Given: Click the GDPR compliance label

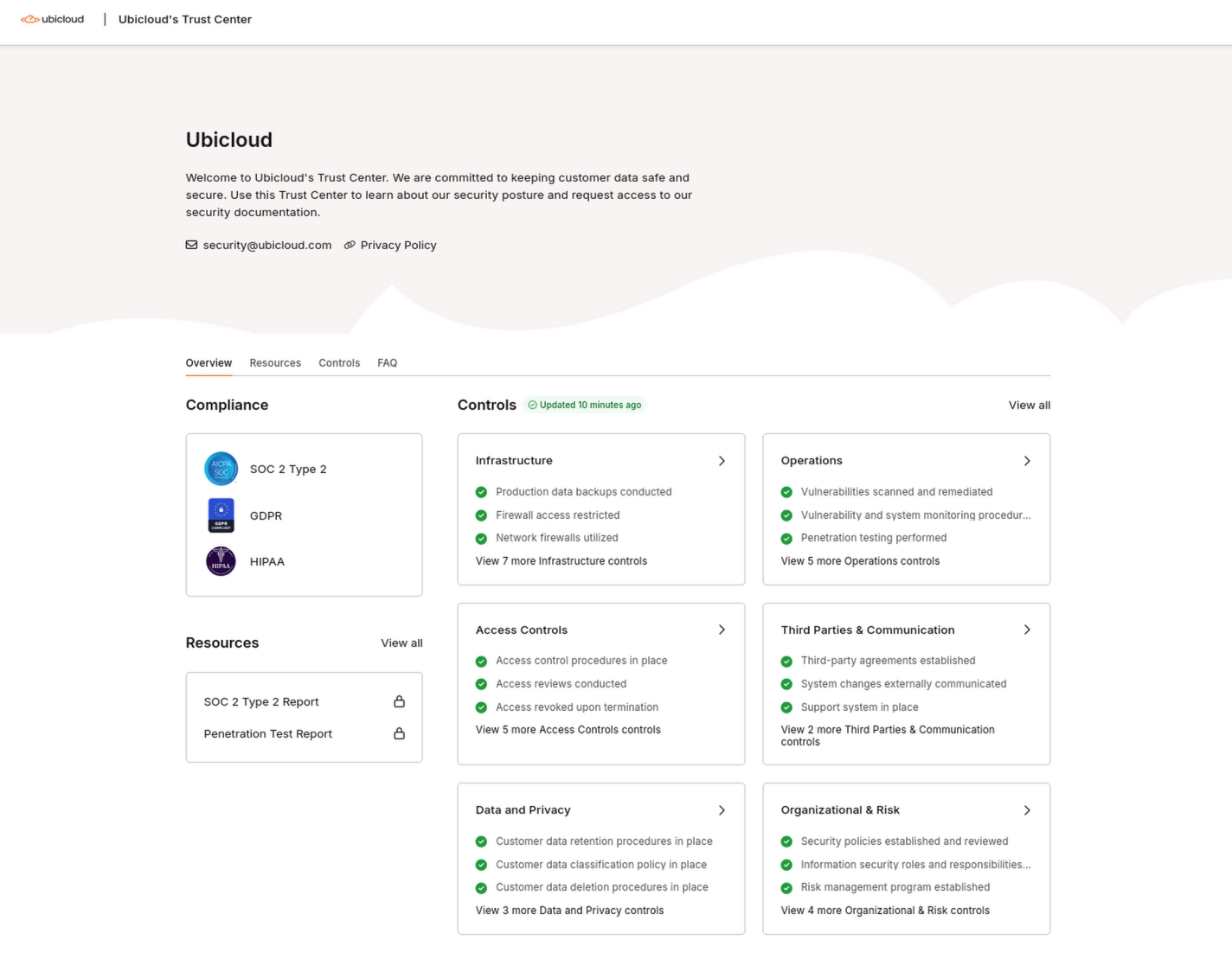Looking at the screenshot, I should pyautogui.click(x=266, y=515).
